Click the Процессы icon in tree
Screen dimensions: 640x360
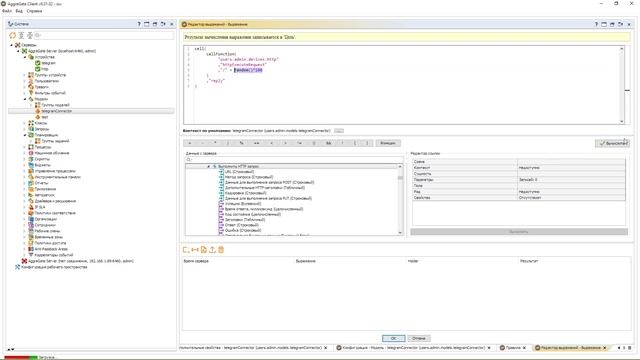(31, 147)
